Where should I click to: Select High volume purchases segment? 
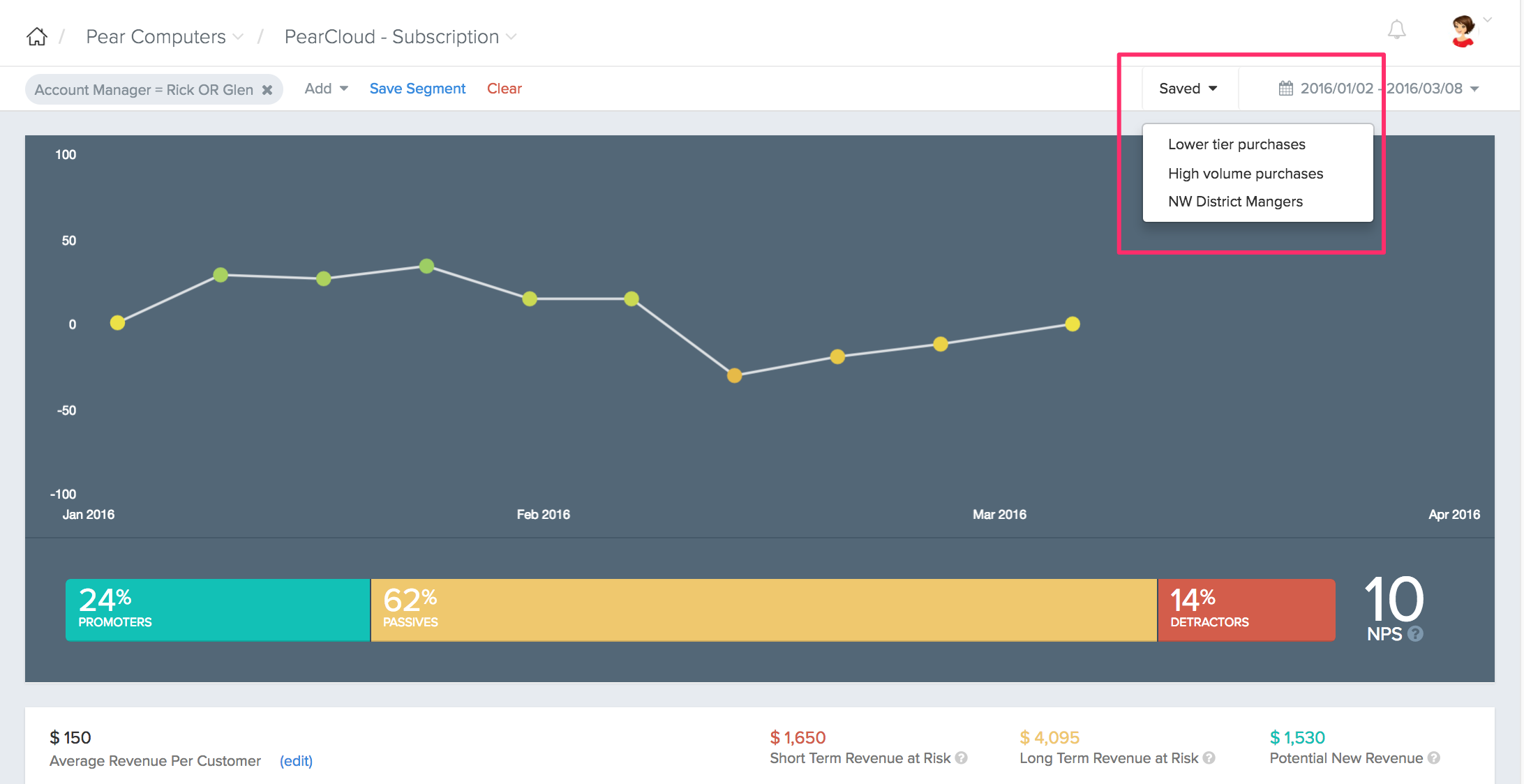pos(1246,174)
